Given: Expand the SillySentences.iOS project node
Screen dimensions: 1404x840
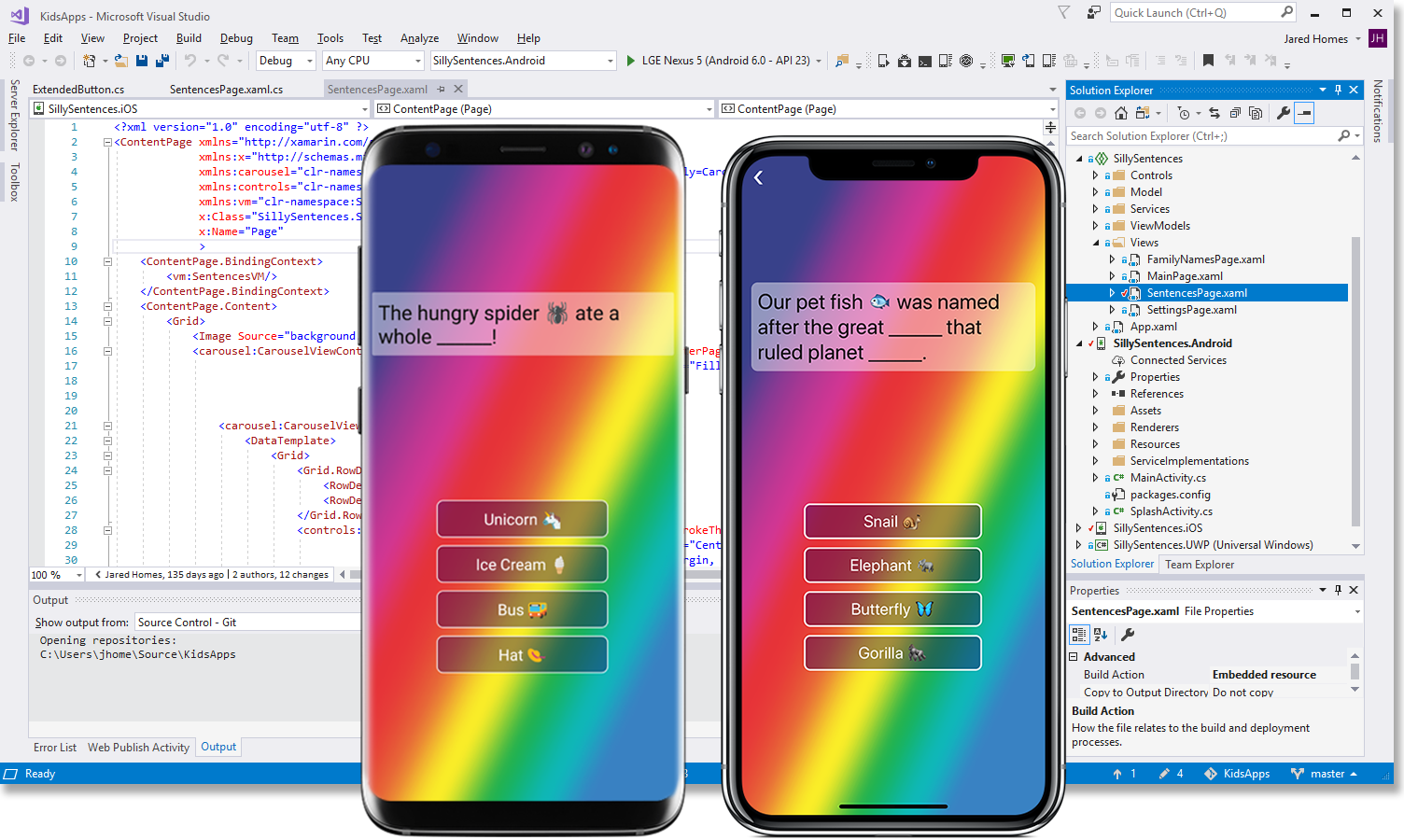Looking at the screenshot, I should point(1079,528).
